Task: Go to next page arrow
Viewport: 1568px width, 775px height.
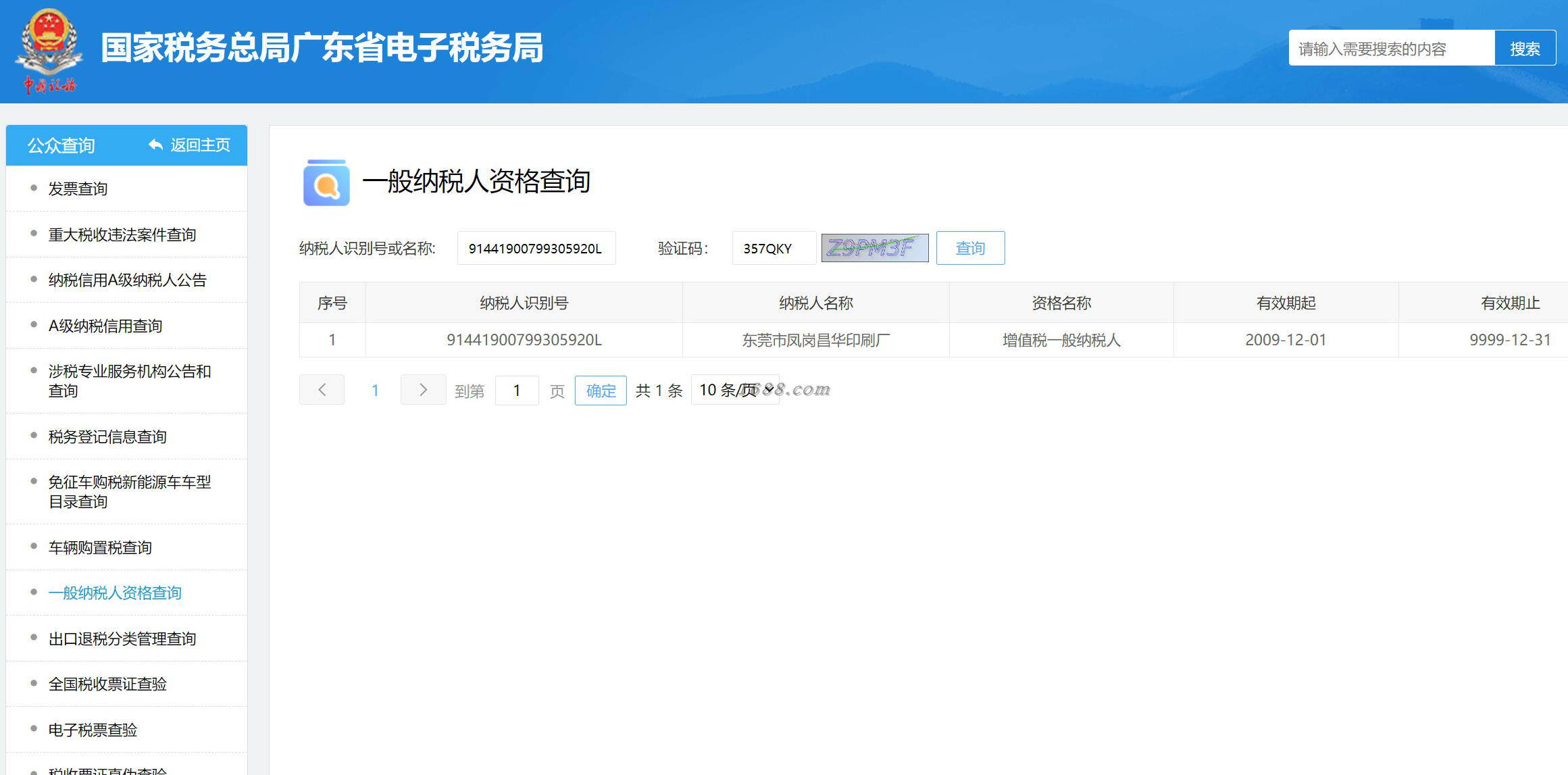Action: click(423, 390)
